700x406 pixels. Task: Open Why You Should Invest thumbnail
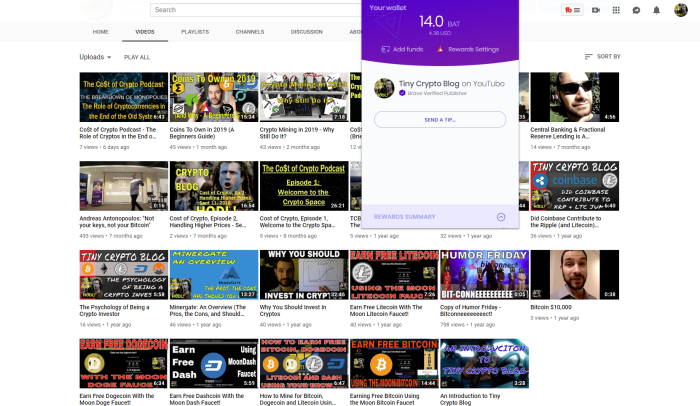(x=304, y=275)
